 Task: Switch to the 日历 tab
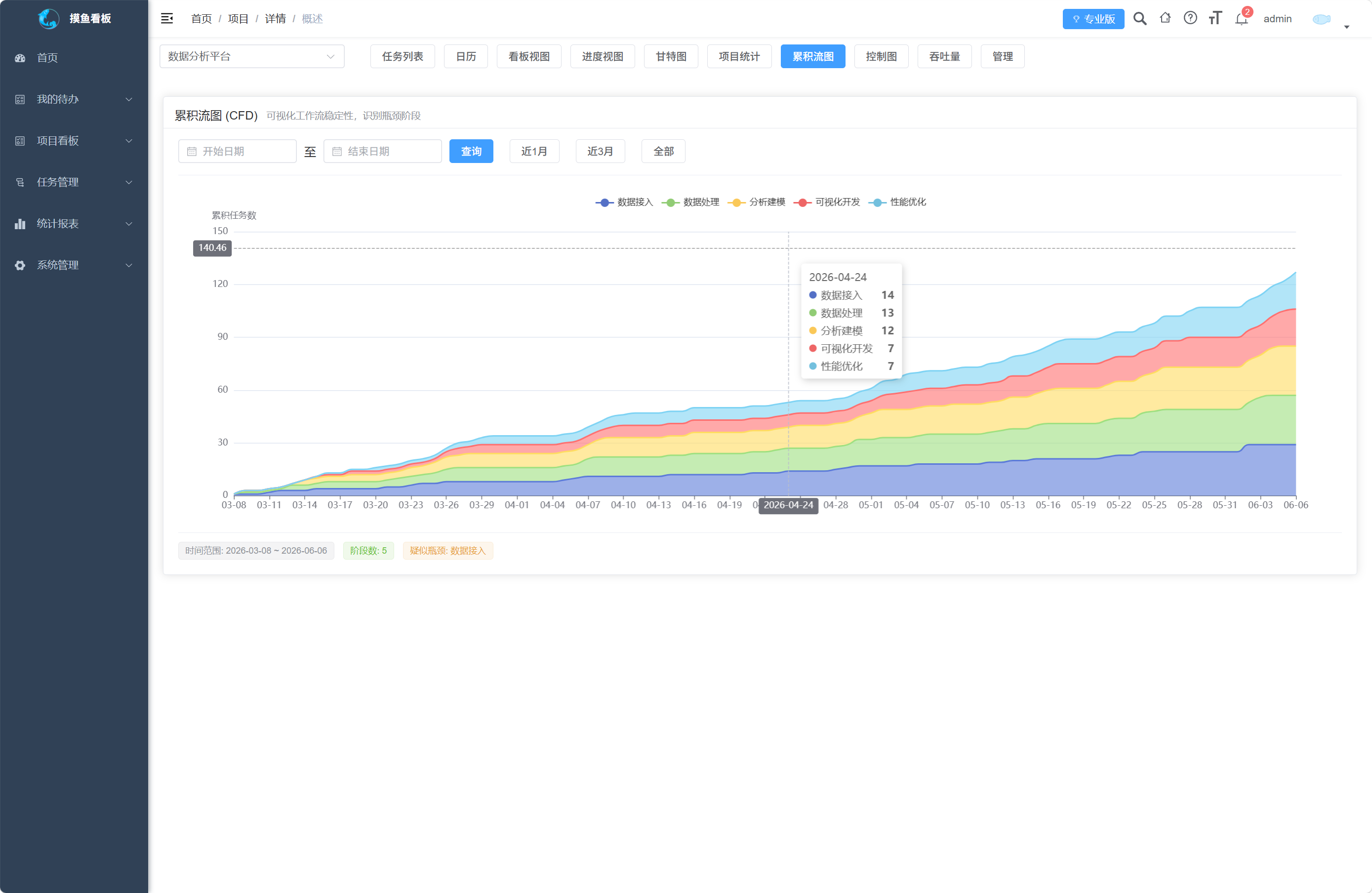(466, 56)
